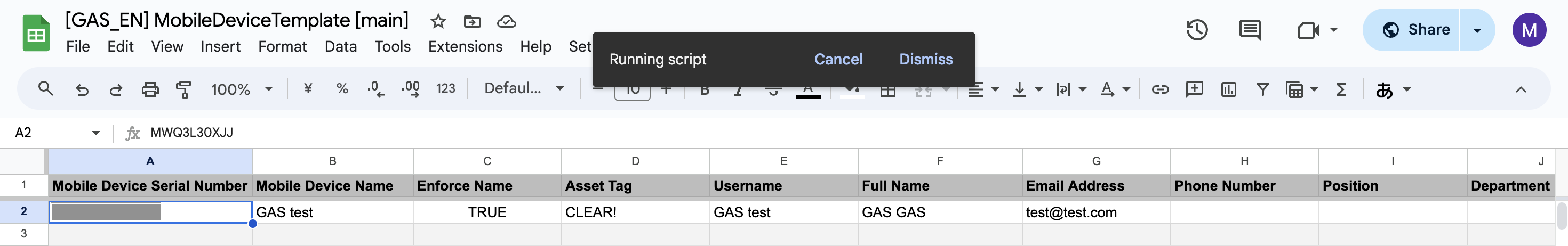1568x246 pixels.
Task: Select the paint format tool
Action: coord(183,90)
